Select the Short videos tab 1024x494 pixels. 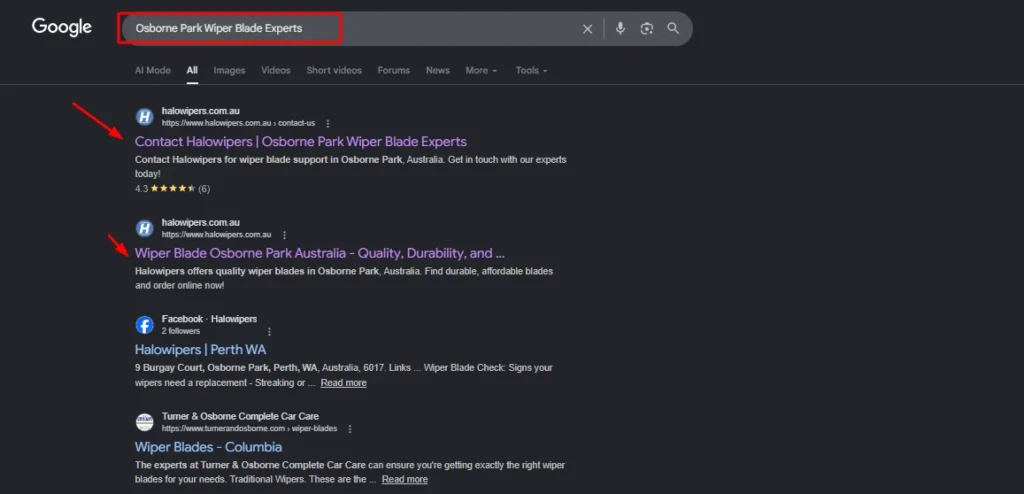point(334,71)
